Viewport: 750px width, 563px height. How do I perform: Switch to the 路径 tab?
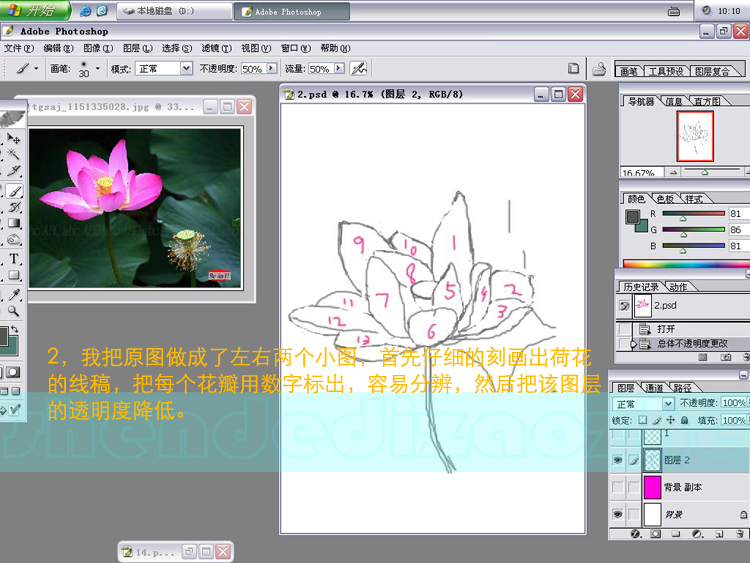tap(683, 387)
